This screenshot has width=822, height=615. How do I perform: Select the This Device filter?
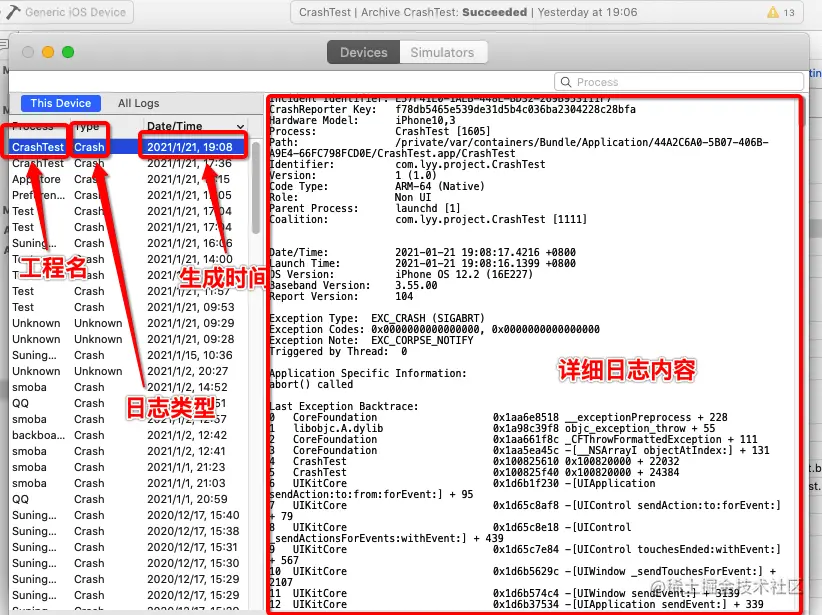61,103
